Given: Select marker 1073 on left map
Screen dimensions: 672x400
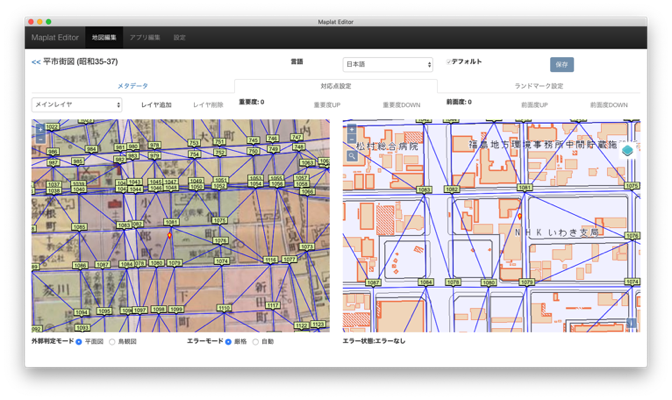Looking at the screenshot, I should pyautogui.click(x=307, y=247).
